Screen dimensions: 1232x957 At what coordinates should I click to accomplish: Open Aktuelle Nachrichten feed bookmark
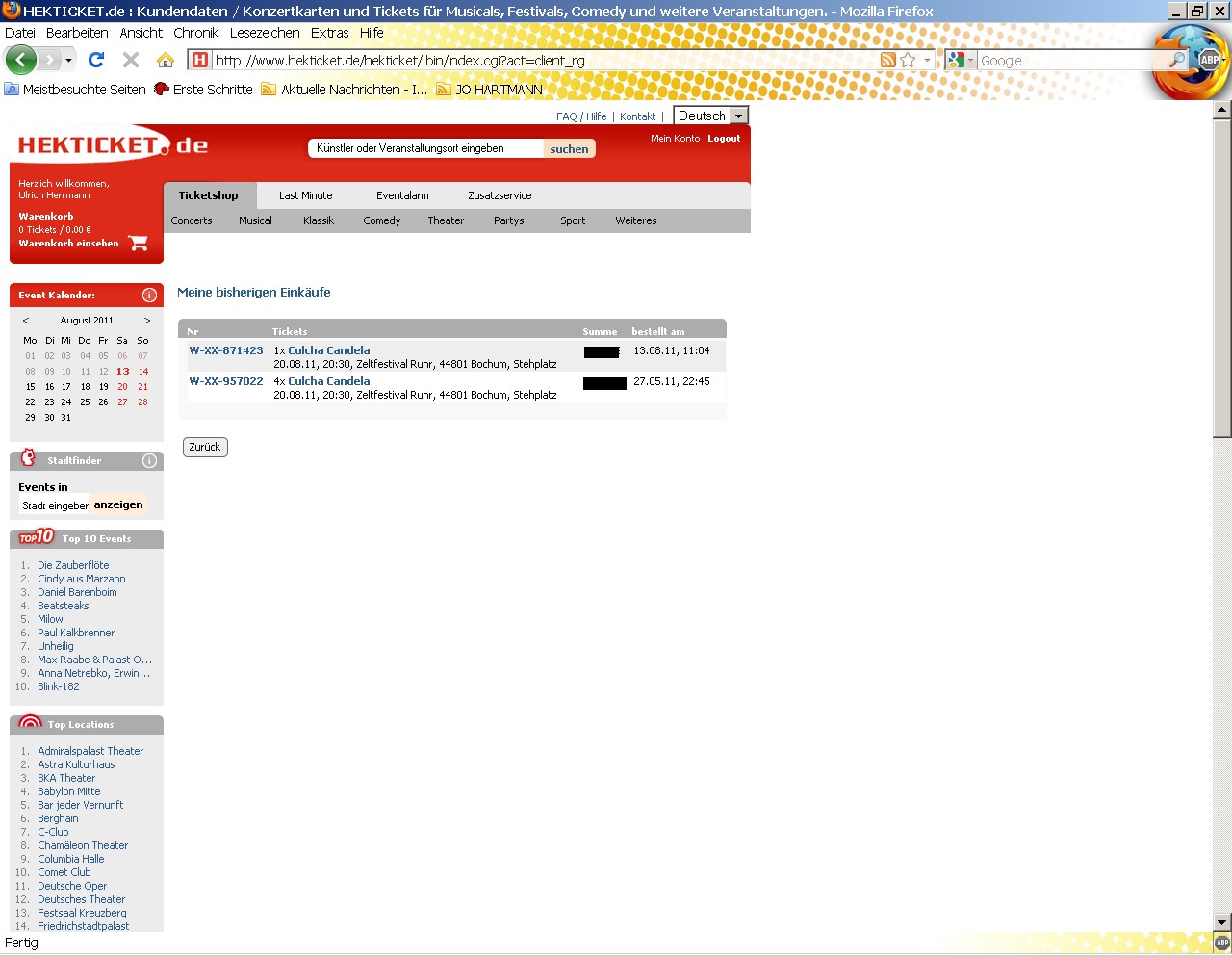coord(345,90)
